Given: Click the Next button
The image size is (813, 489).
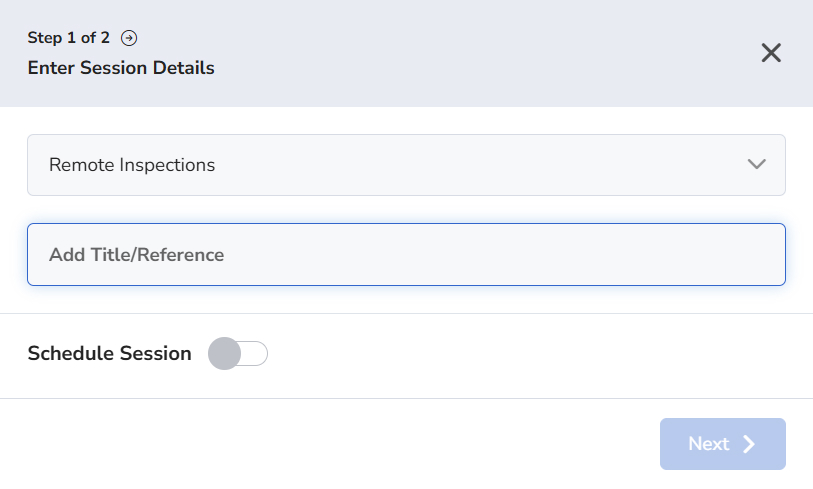Looking at the screenshot, I should [722, 444].
